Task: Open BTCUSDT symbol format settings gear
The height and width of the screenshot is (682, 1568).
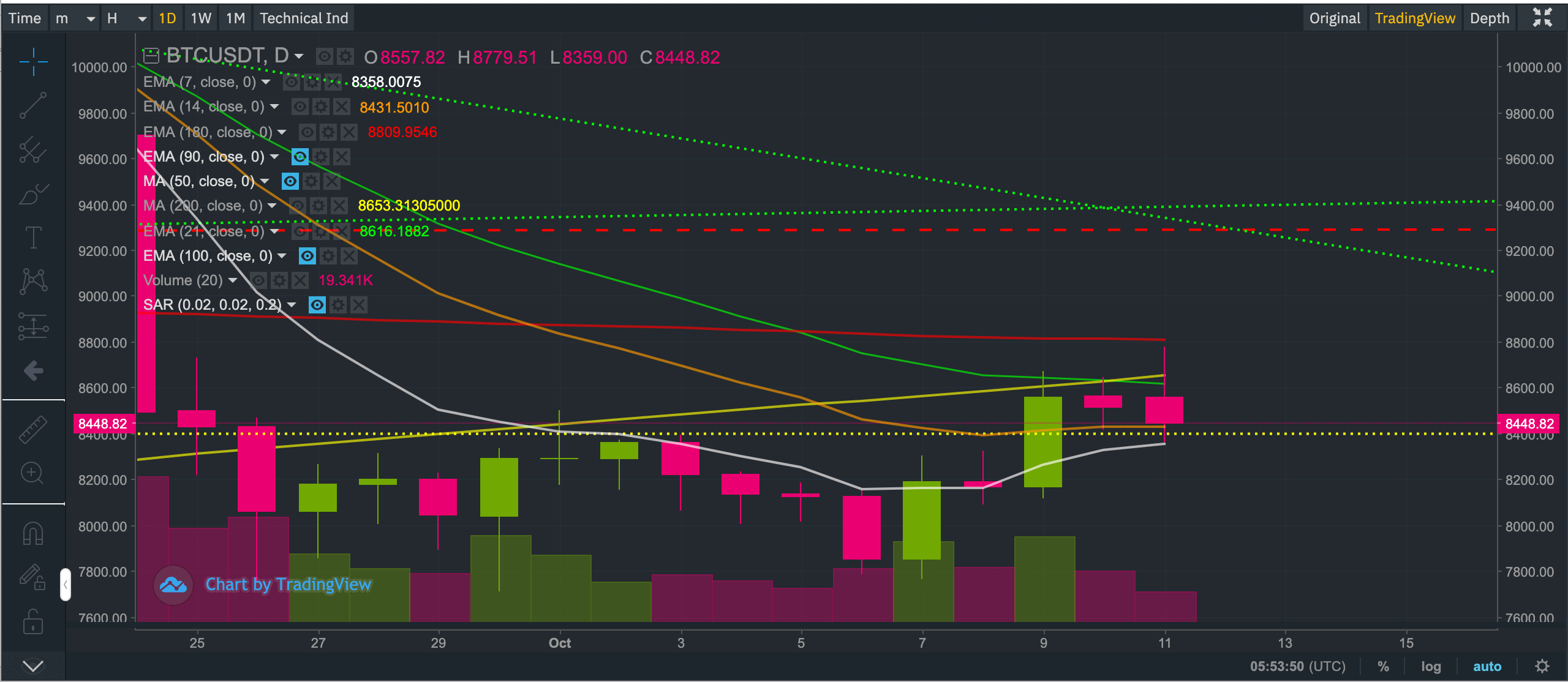Action: 345,57
